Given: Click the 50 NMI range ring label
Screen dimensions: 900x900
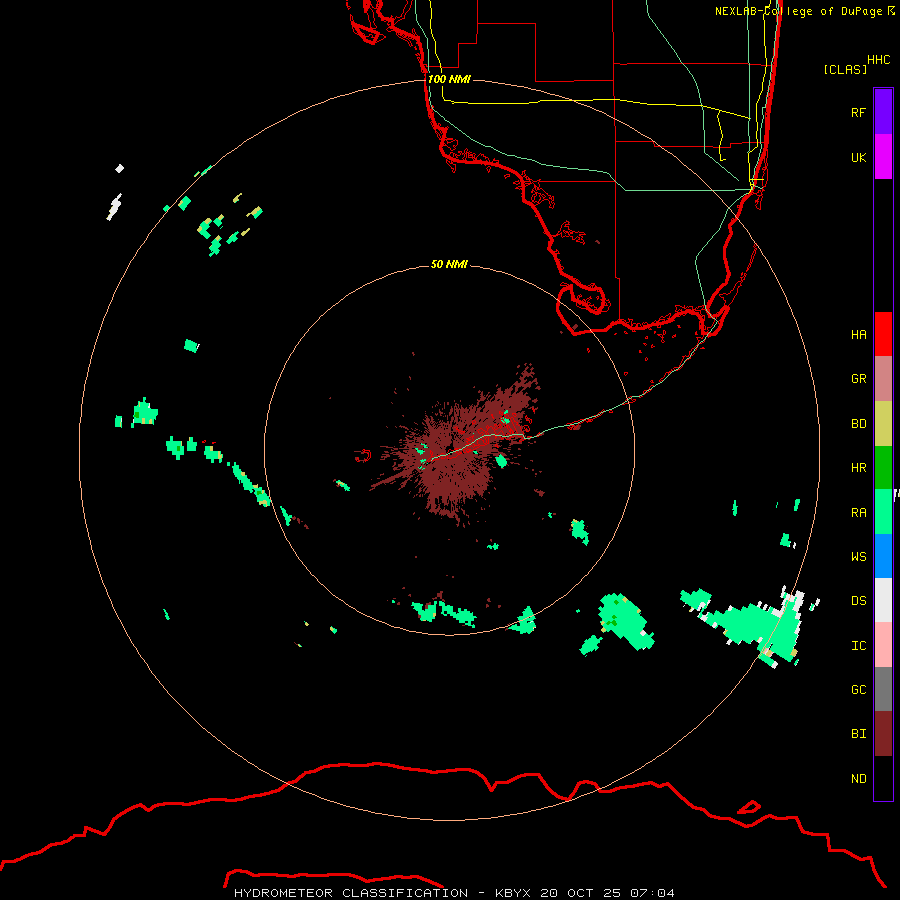Looking at the screenshot, I should click(449, 264).
